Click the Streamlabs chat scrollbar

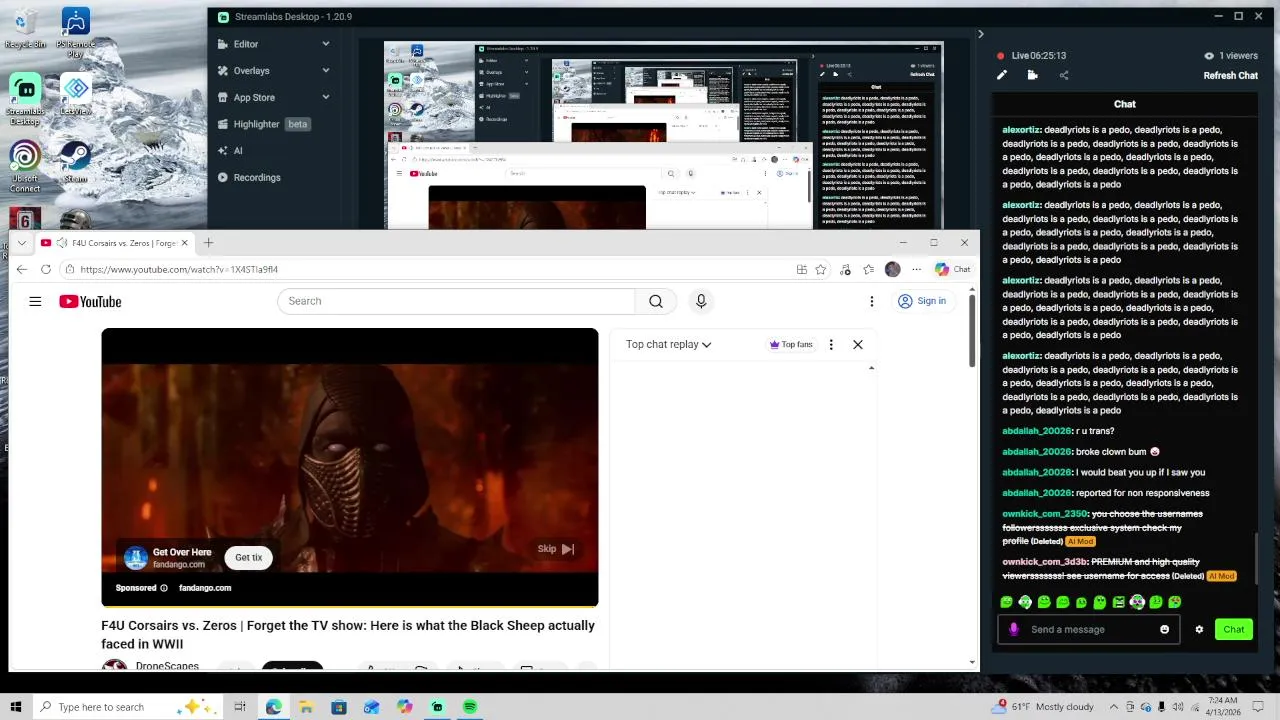pos(1257,560)
